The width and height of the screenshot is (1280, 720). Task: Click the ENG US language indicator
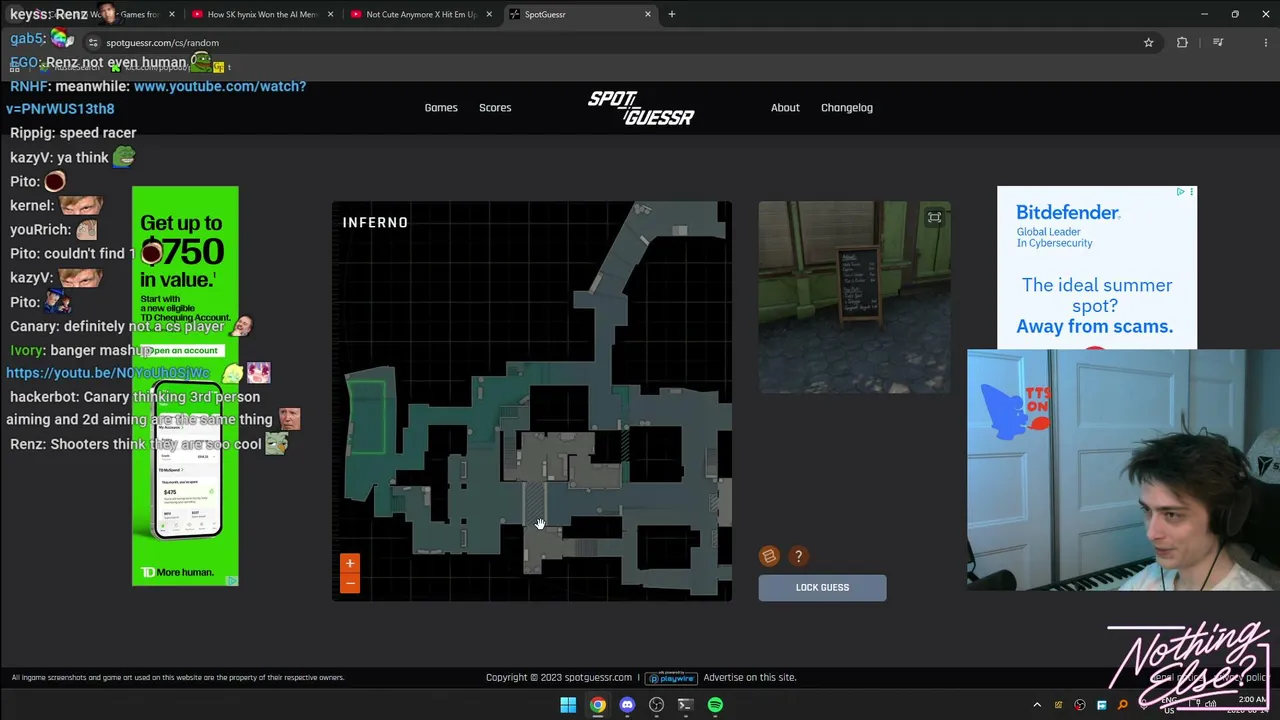[x=1170, y=705]
